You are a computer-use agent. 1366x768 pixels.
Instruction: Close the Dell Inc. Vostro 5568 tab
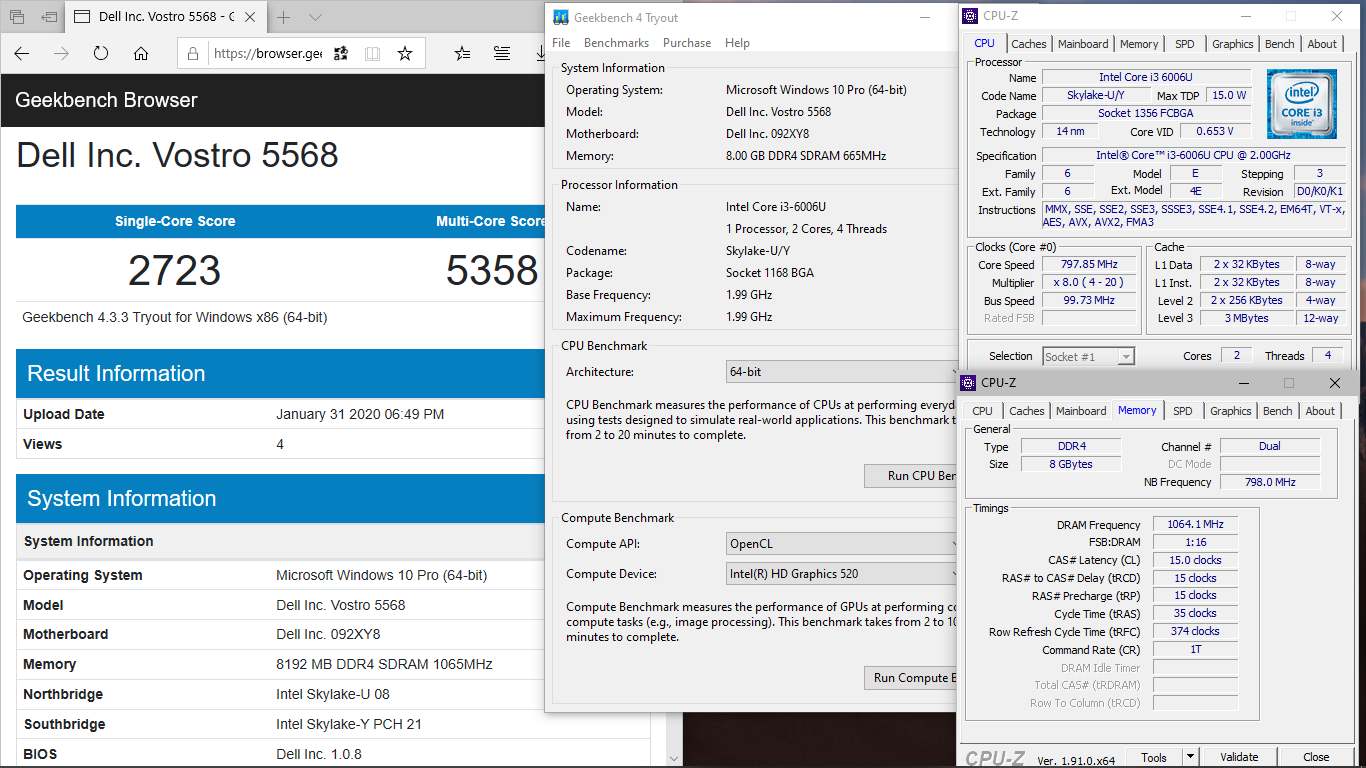point(250,17)
